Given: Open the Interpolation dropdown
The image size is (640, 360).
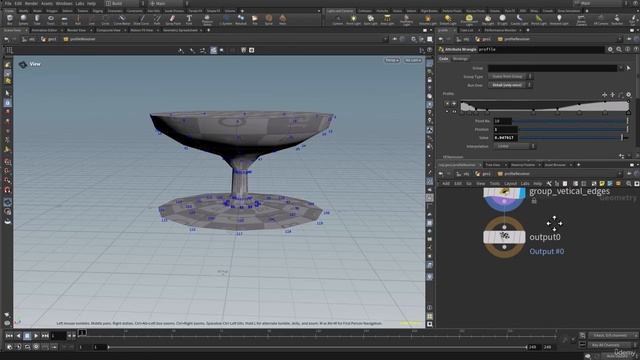Looking at the screenshot, I should (514, 146).
